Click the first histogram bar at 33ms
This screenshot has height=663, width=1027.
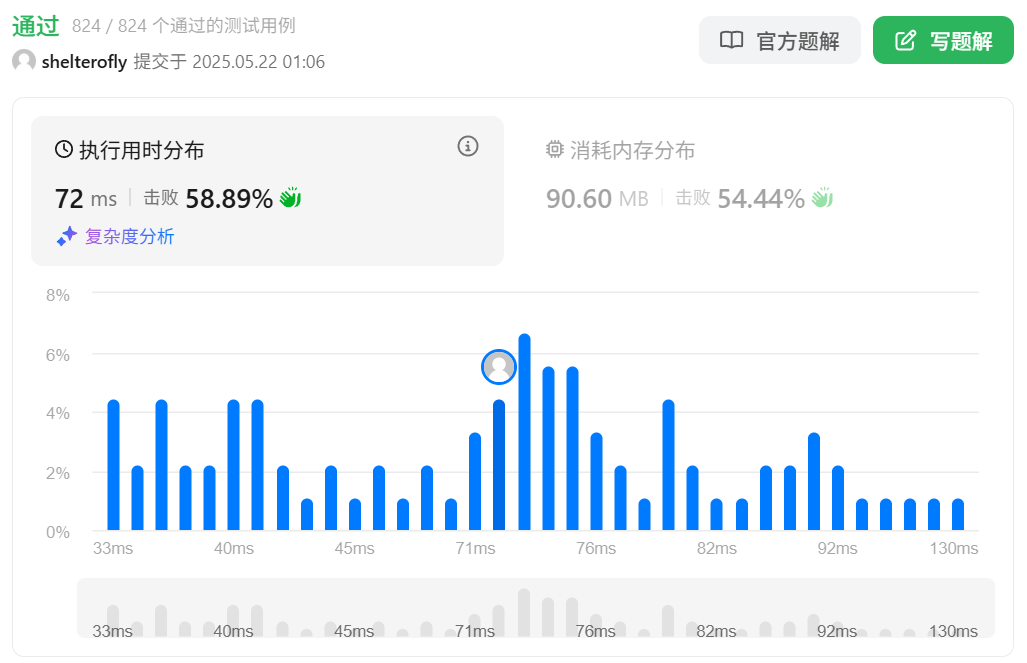[x=113, y=464]
